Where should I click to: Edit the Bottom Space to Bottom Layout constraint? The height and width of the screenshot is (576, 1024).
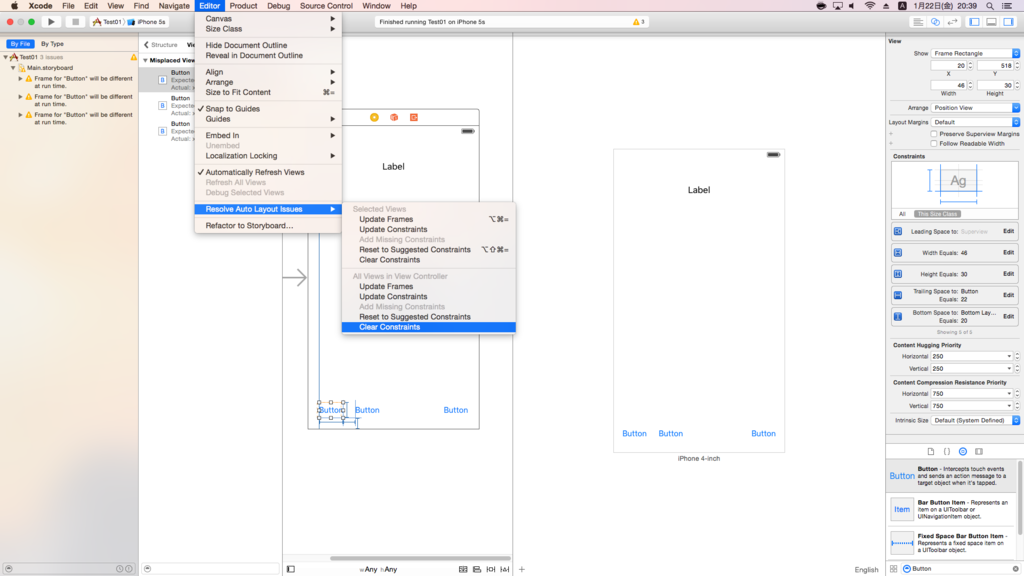pyautogui.click(x=1008, y=317)
